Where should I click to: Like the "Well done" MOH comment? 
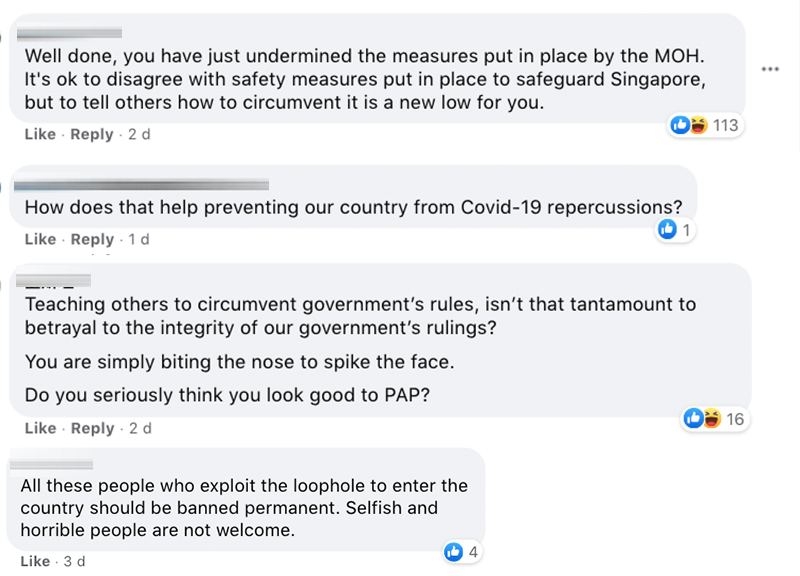coord(40,134)
